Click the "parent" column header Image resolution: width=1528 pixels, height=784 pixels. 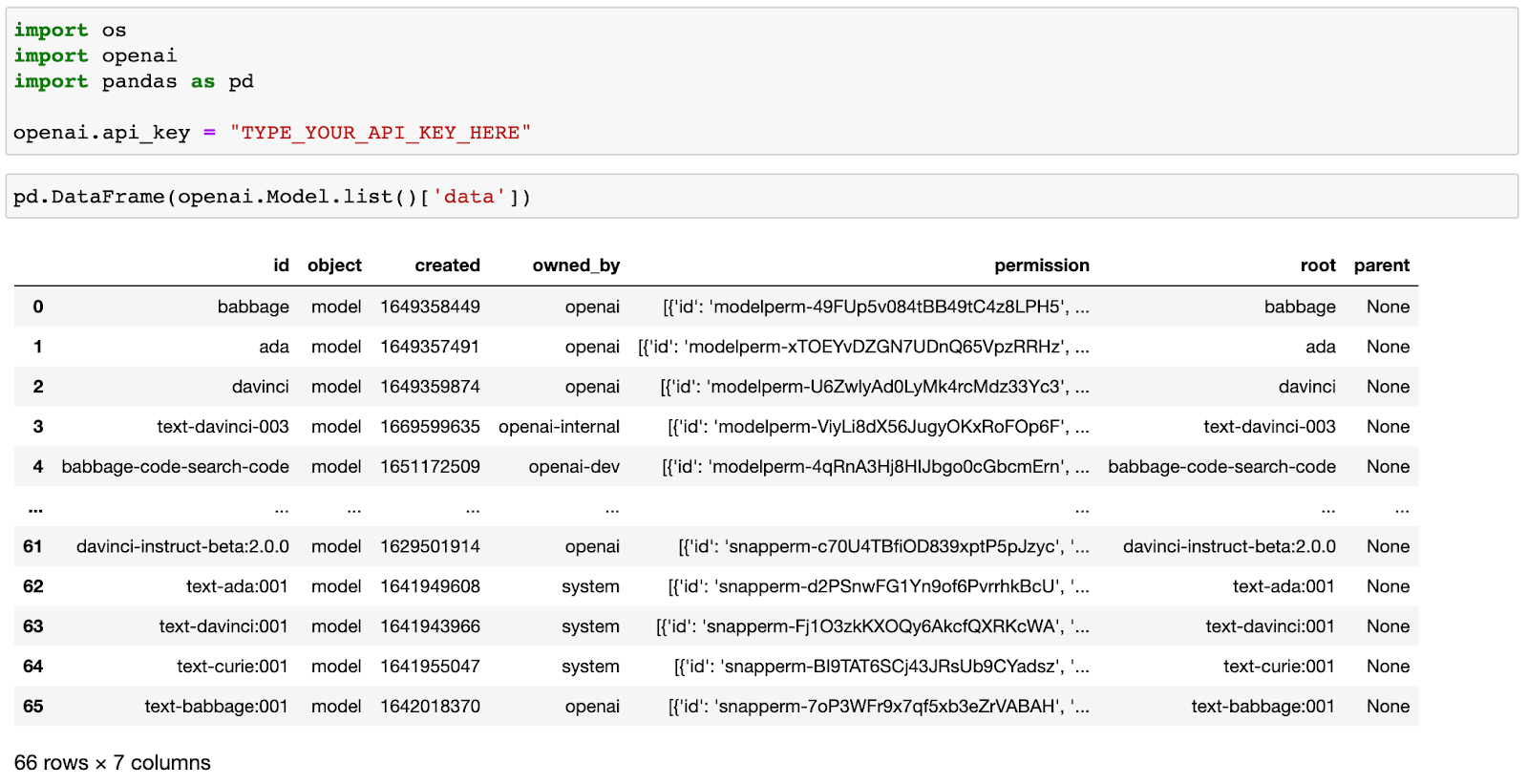point(1381,265)
